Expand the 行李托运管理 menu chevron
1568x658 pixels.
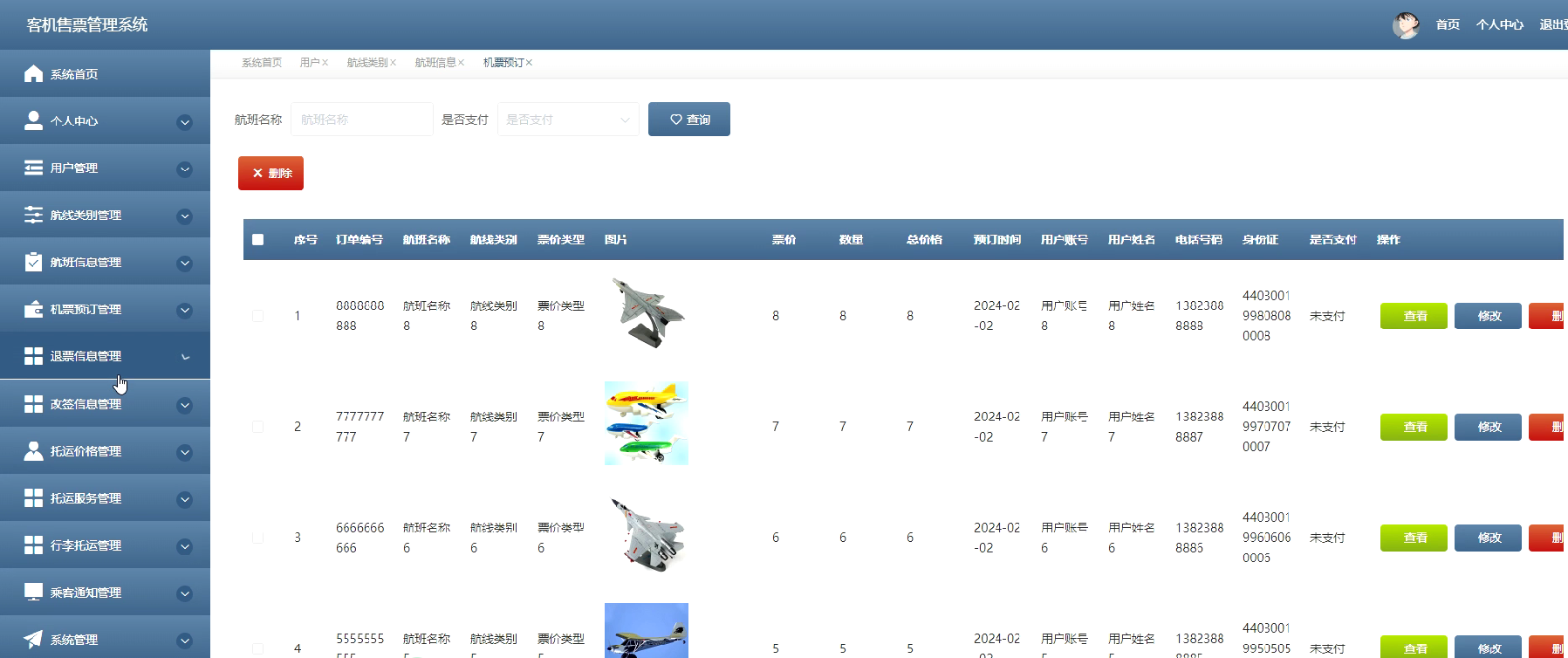coord(184,547)
